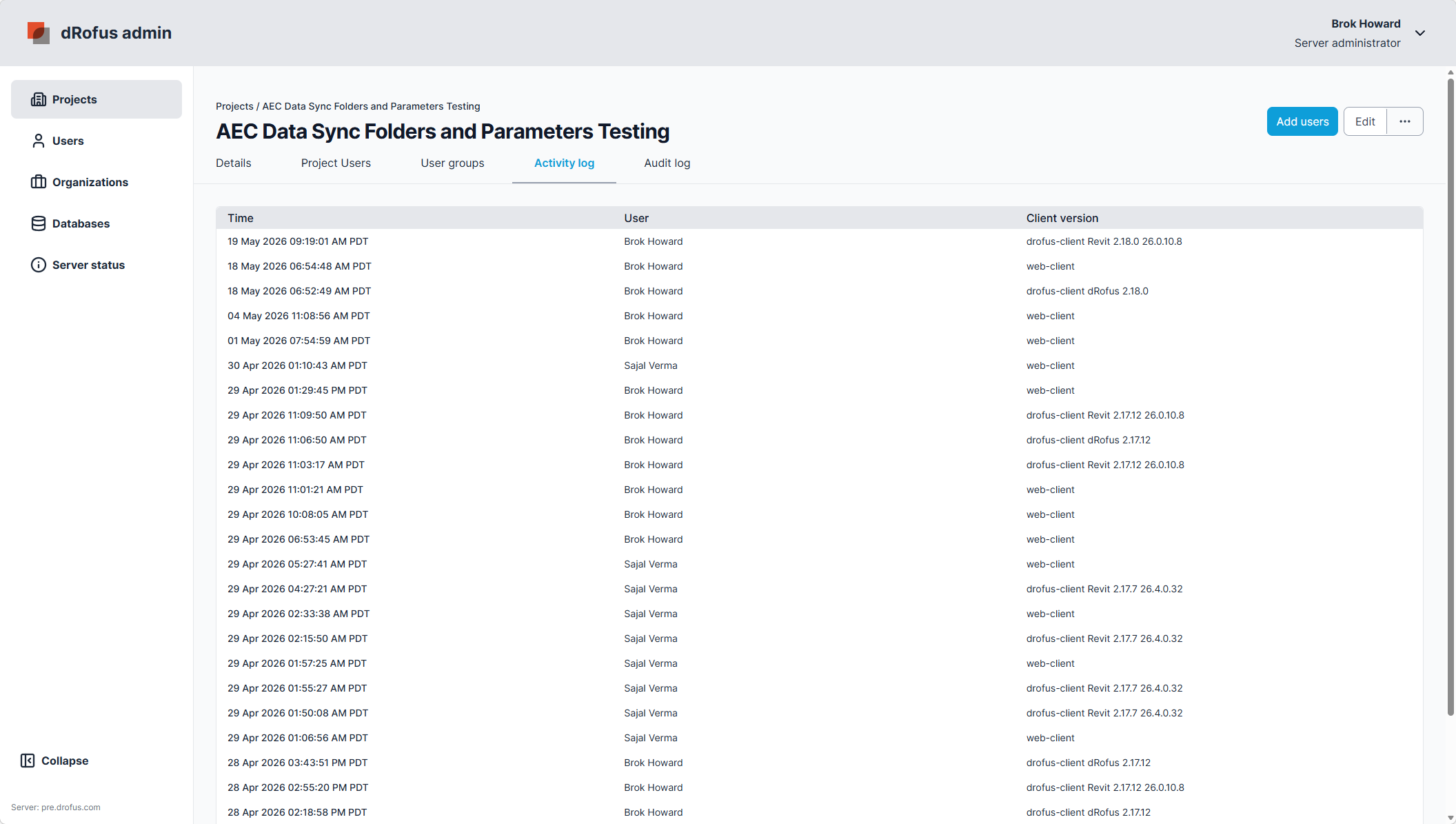Click Sajal Verma in the 05:27:41 AM row
1456x824 pixels.
coord(651,564)
